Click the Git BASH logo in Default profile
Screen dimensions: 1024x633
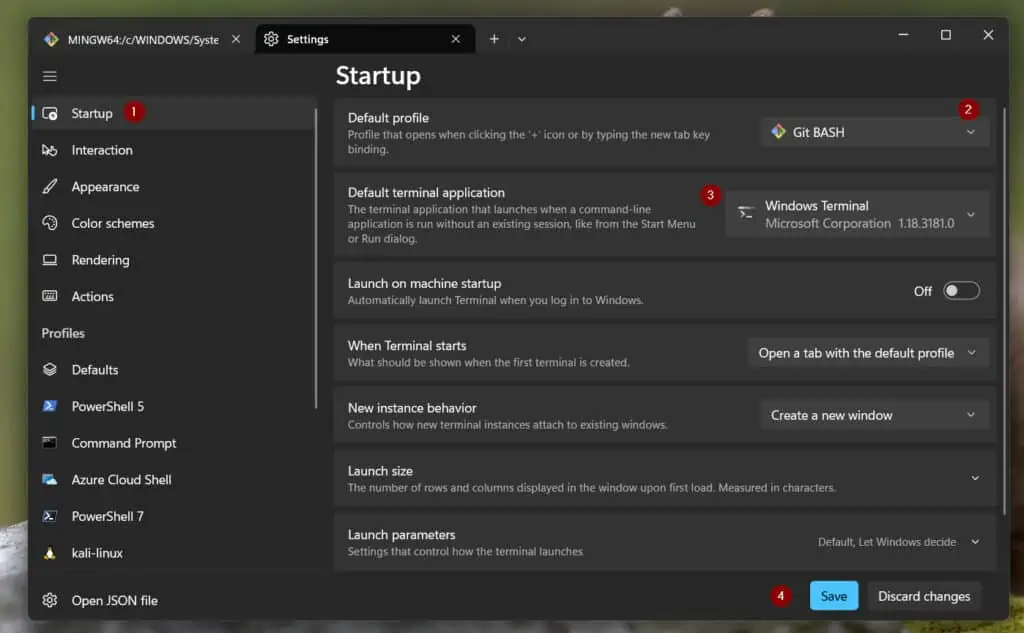(778, 132)
